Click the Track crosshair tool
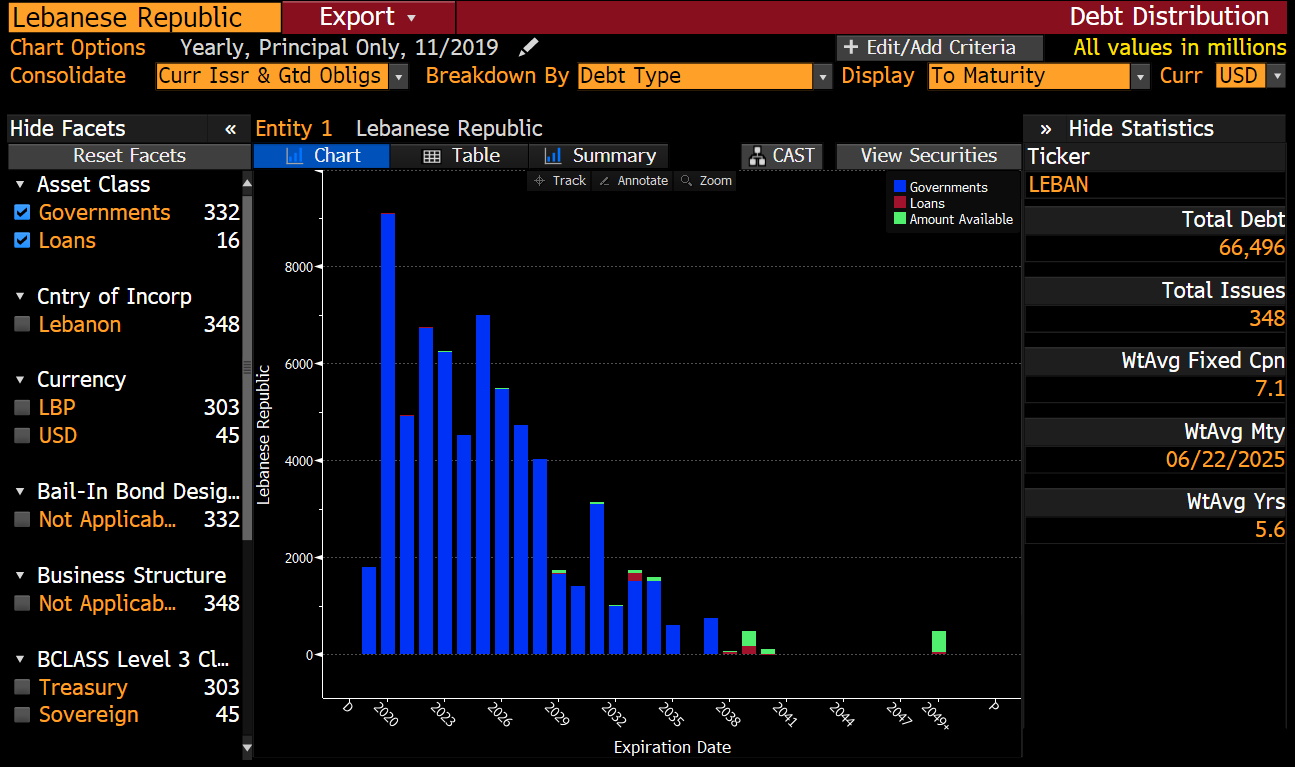 point(560,181)
